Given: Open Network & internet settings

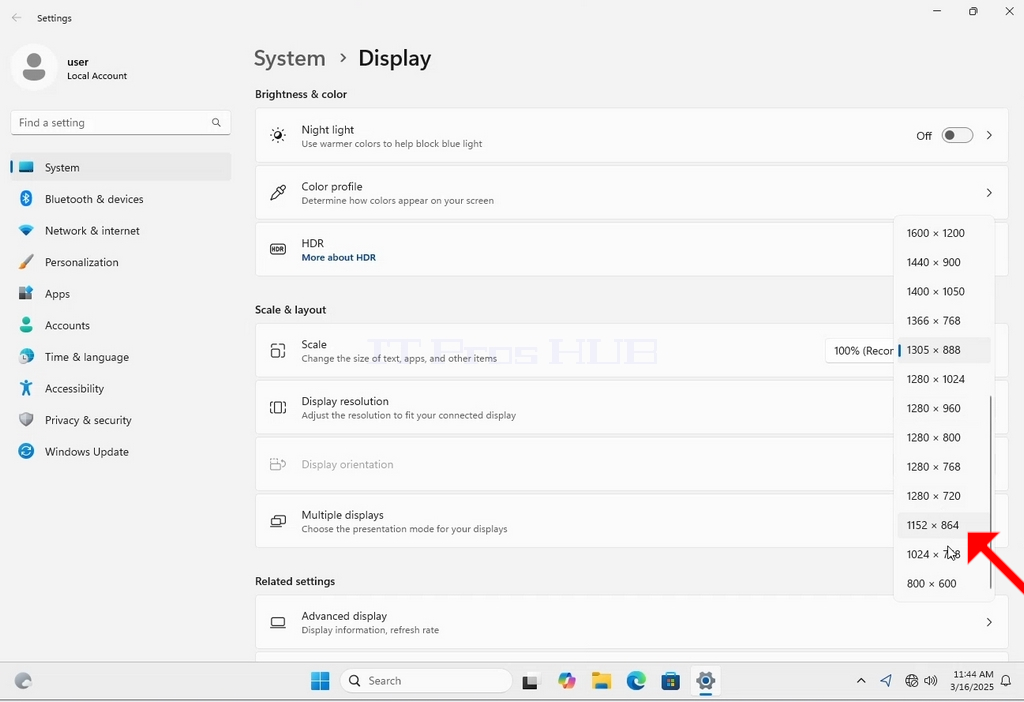Looking at the screenshot, I should tap(121, 231).
